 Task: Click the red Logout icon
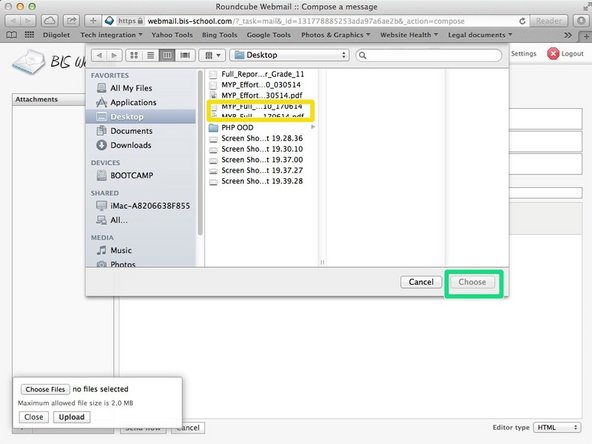pos(553,54)
